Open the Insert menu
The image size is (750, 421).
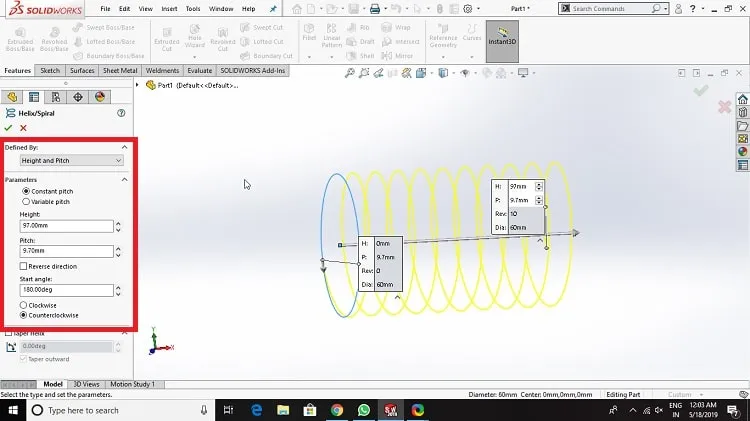coord(169,9)
